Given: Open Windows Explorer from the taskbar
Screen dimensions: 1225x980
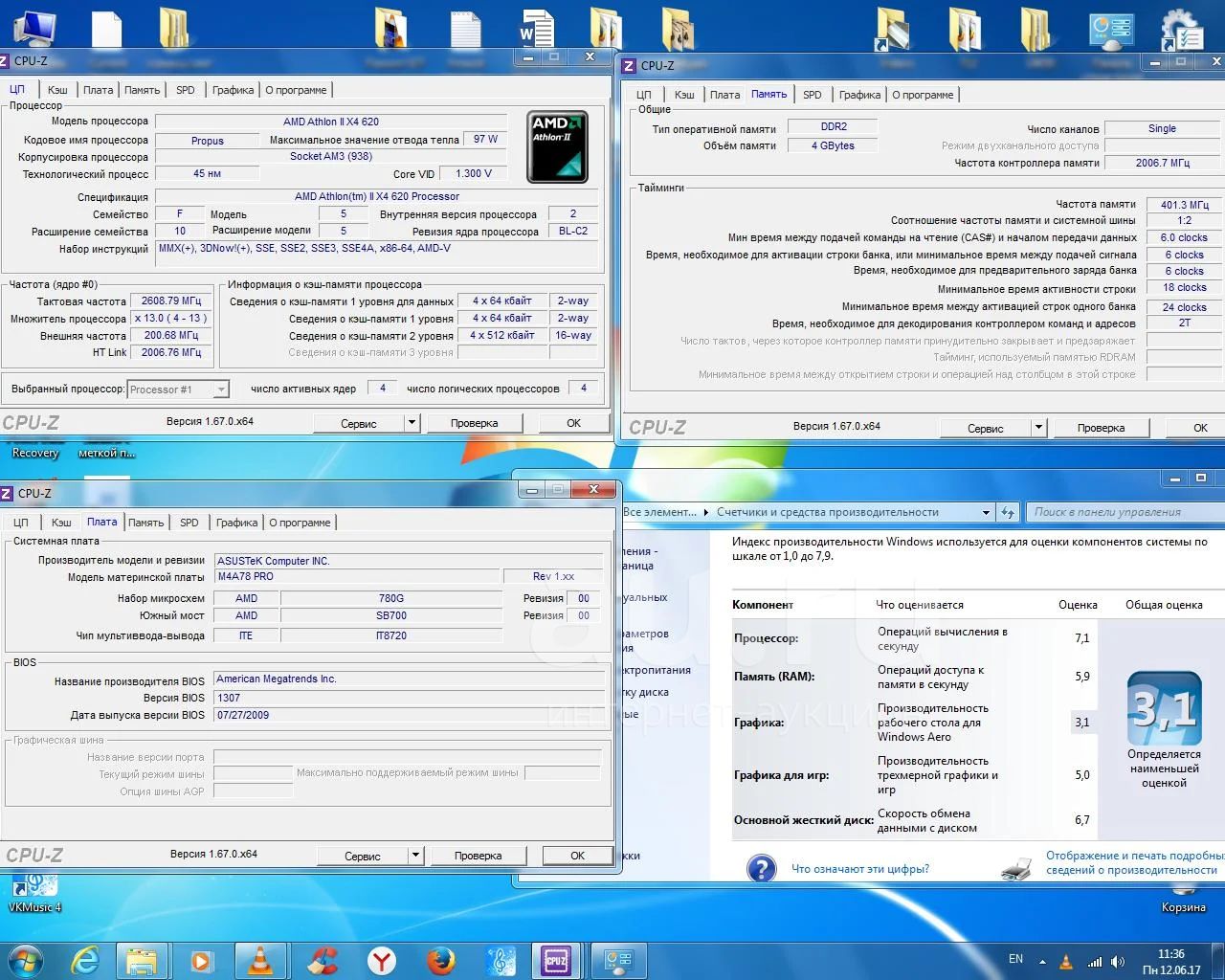Looking at the screenshot, I should 143,960.
